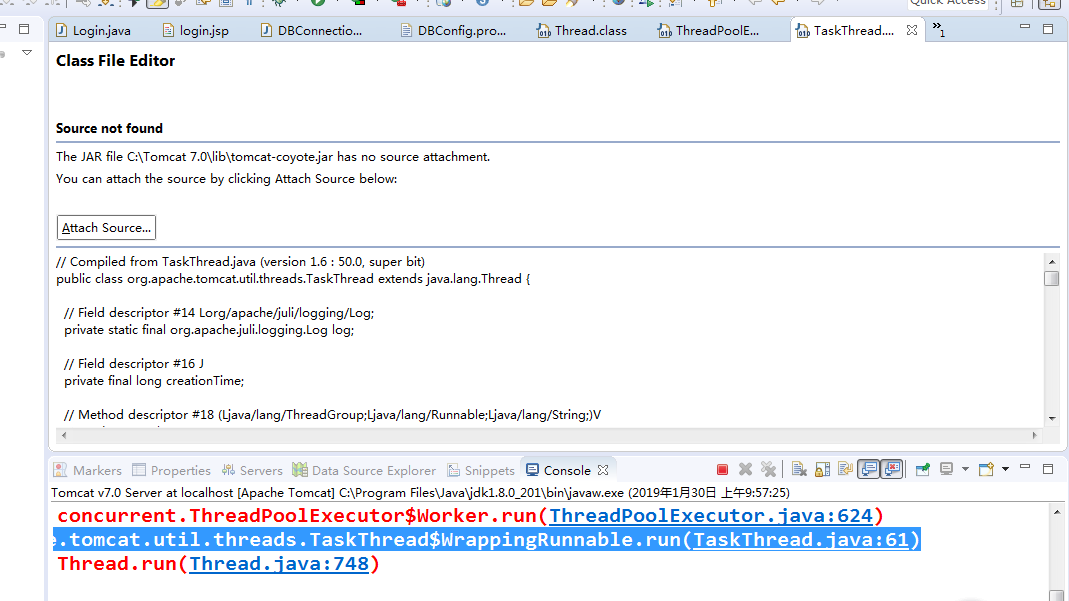
Task: Close the Console view tab
Action: (x=603, y=470)
